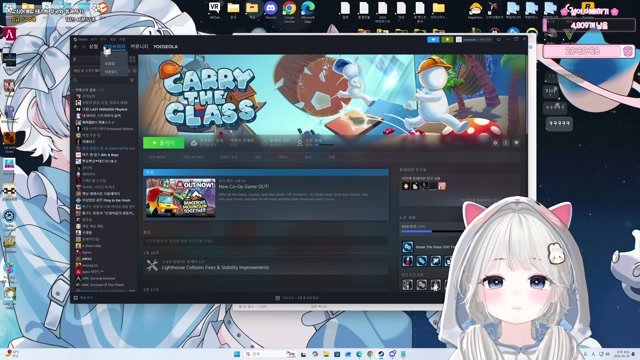Select the LAST PARADISE Playtest library entry
This screenshot has height=360, width=640.
(102, 109)
